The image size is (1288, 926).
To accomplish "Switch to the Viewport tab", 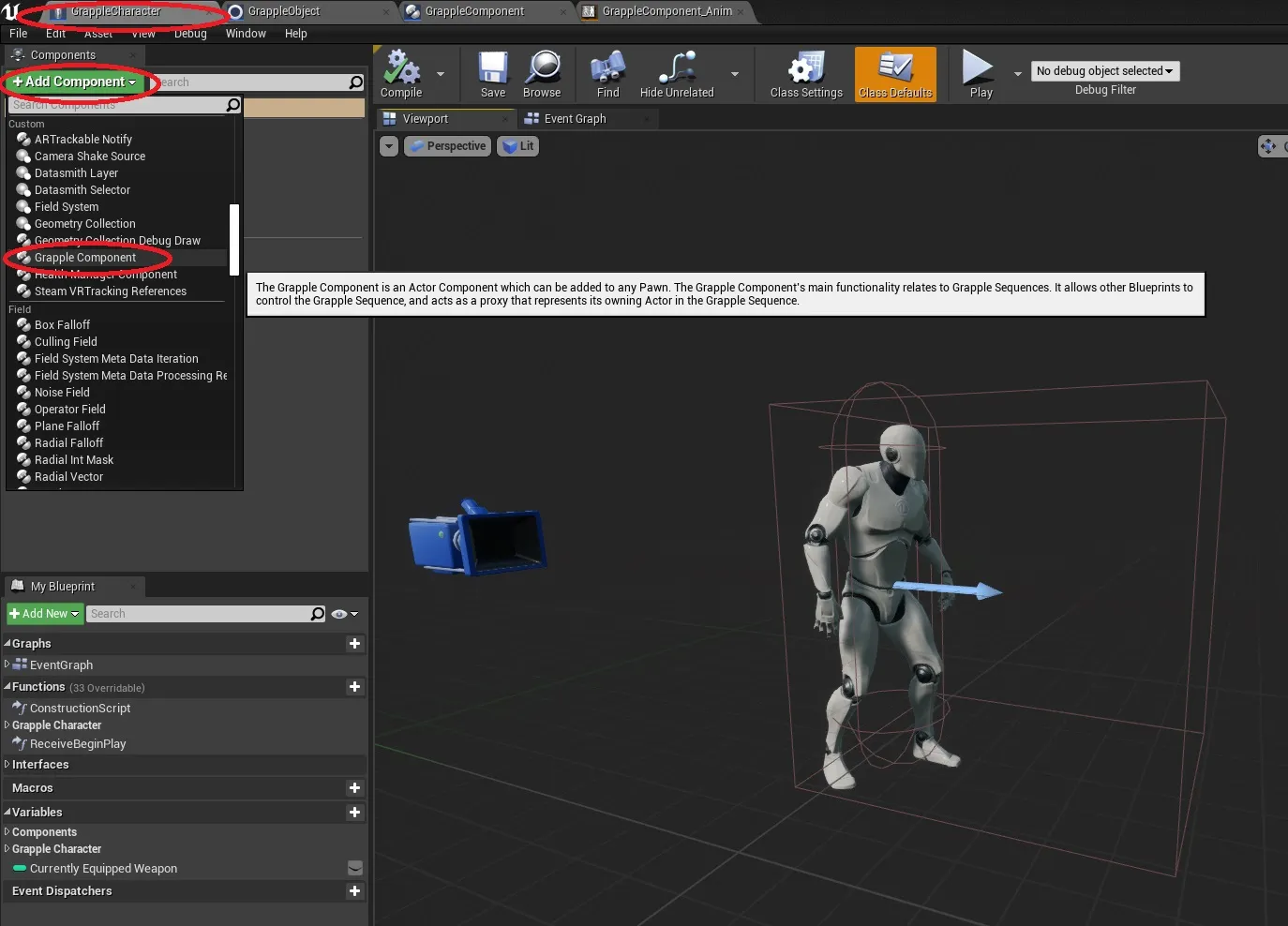I will click(x=426, y=119).
